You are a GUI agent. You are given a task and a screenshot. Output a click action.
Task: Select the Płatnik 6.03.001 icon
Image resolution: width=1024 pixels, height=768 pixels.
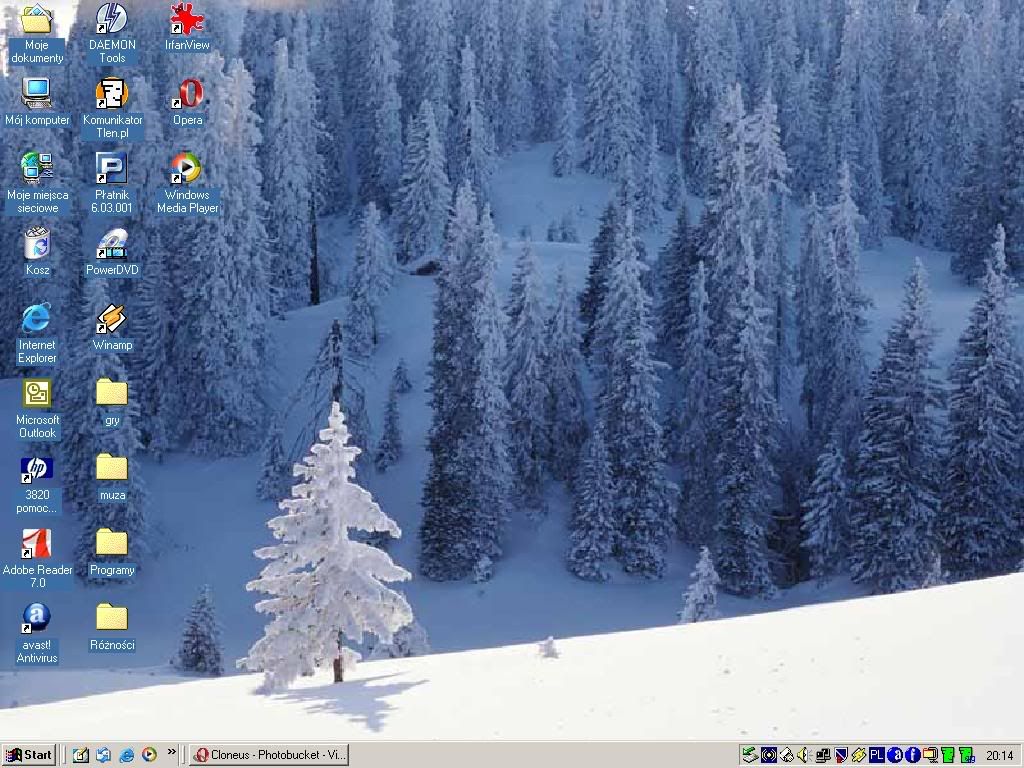(x=112, y=170)
